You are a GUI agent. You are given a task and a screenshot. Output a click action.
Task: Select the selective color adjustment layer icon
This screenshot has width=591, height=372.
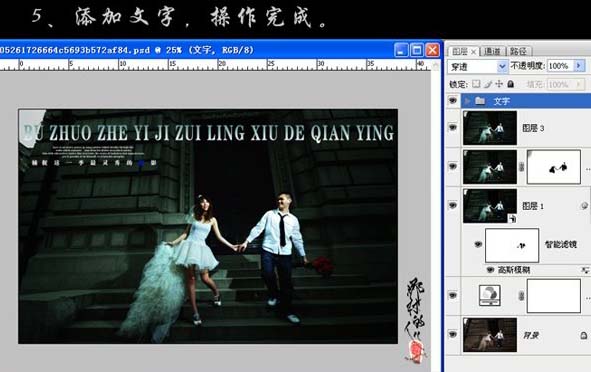490,295
